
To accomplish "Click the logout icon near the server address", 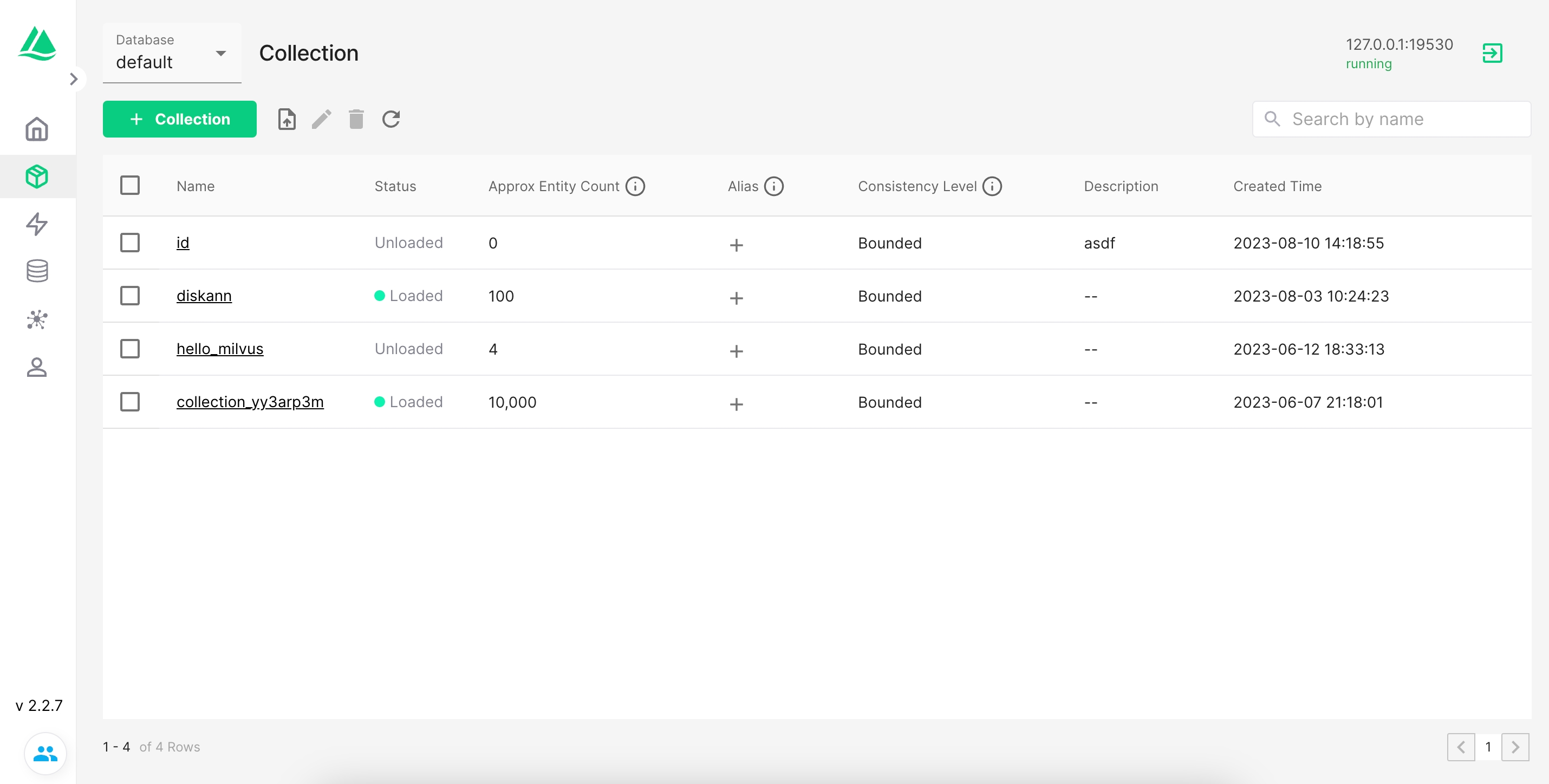I will [x=1492, y=53].
